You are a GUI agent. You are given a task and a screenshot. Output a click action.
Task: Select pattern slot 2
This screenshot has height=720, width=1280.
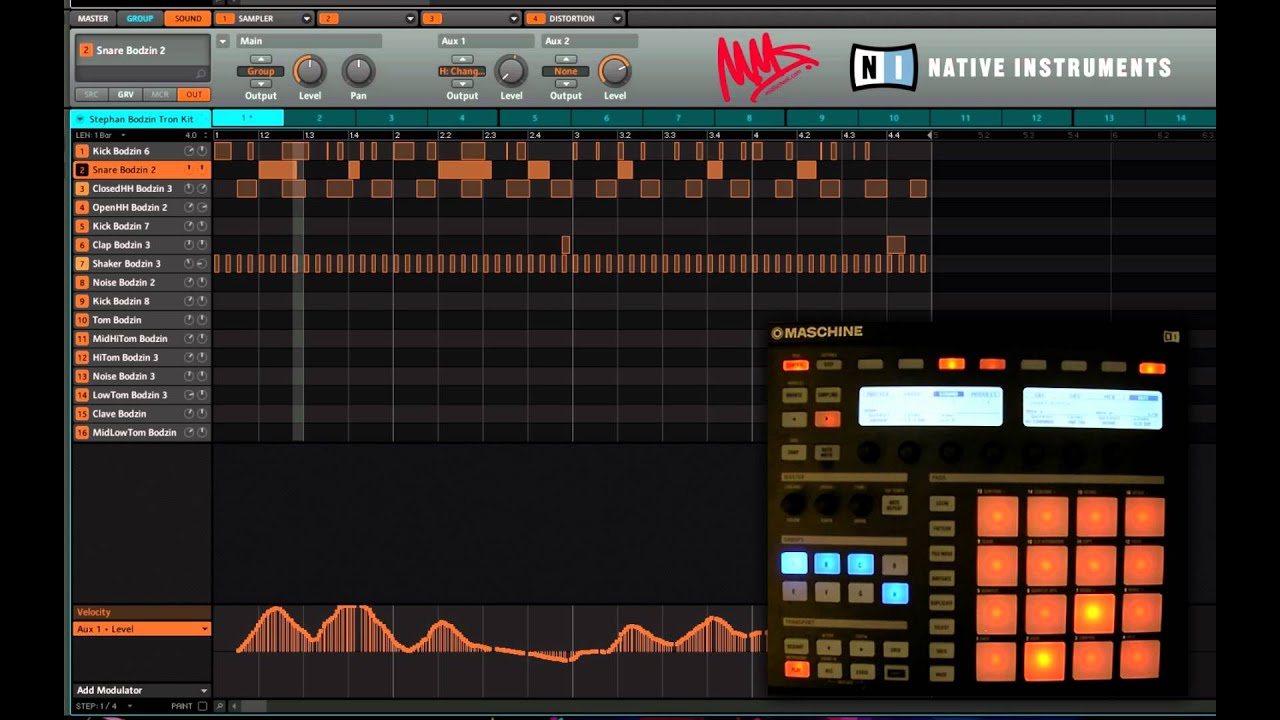(320, 118)
